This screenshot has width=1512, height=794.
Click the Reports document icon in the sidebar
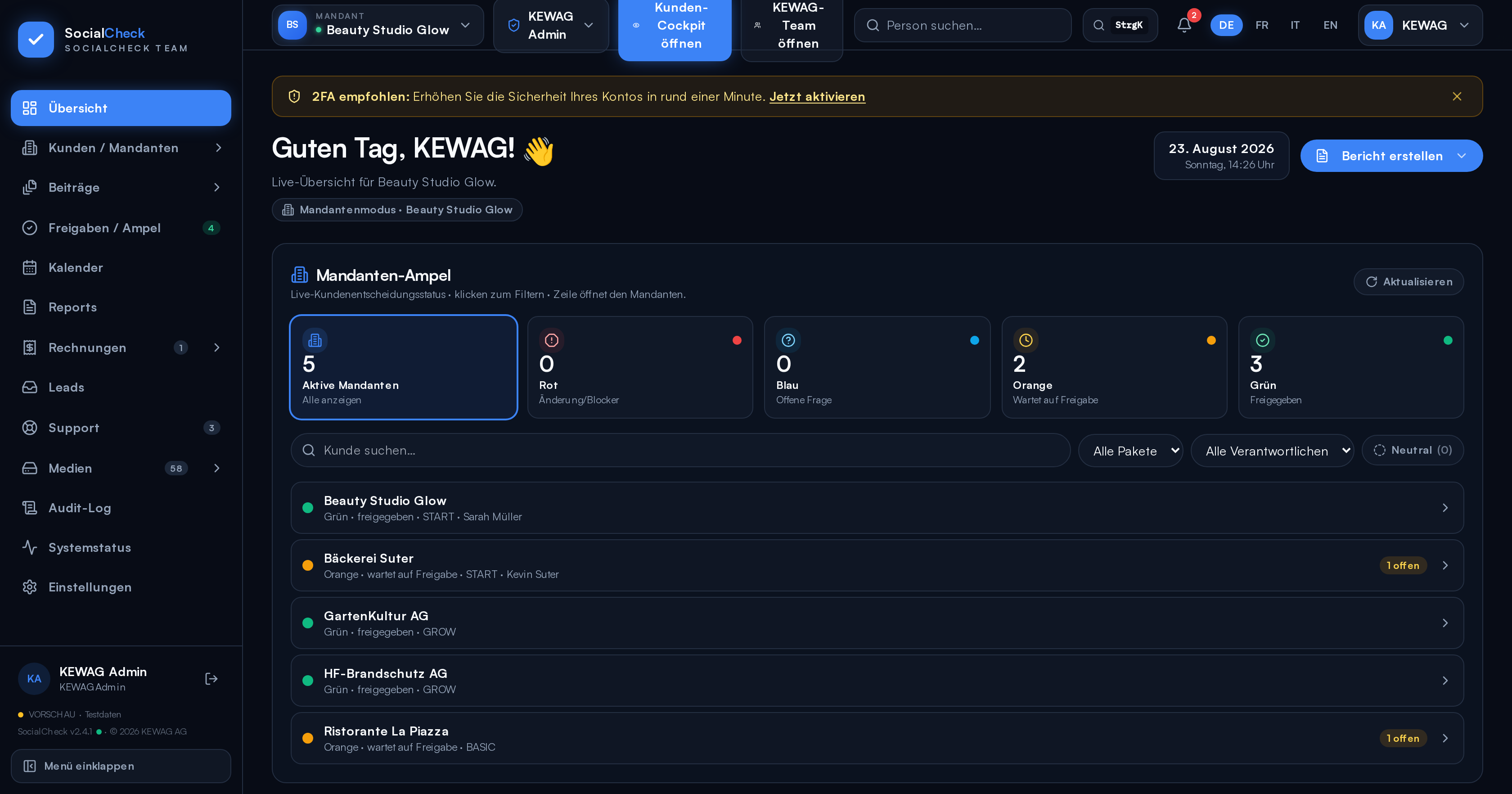tap(29, 307)
